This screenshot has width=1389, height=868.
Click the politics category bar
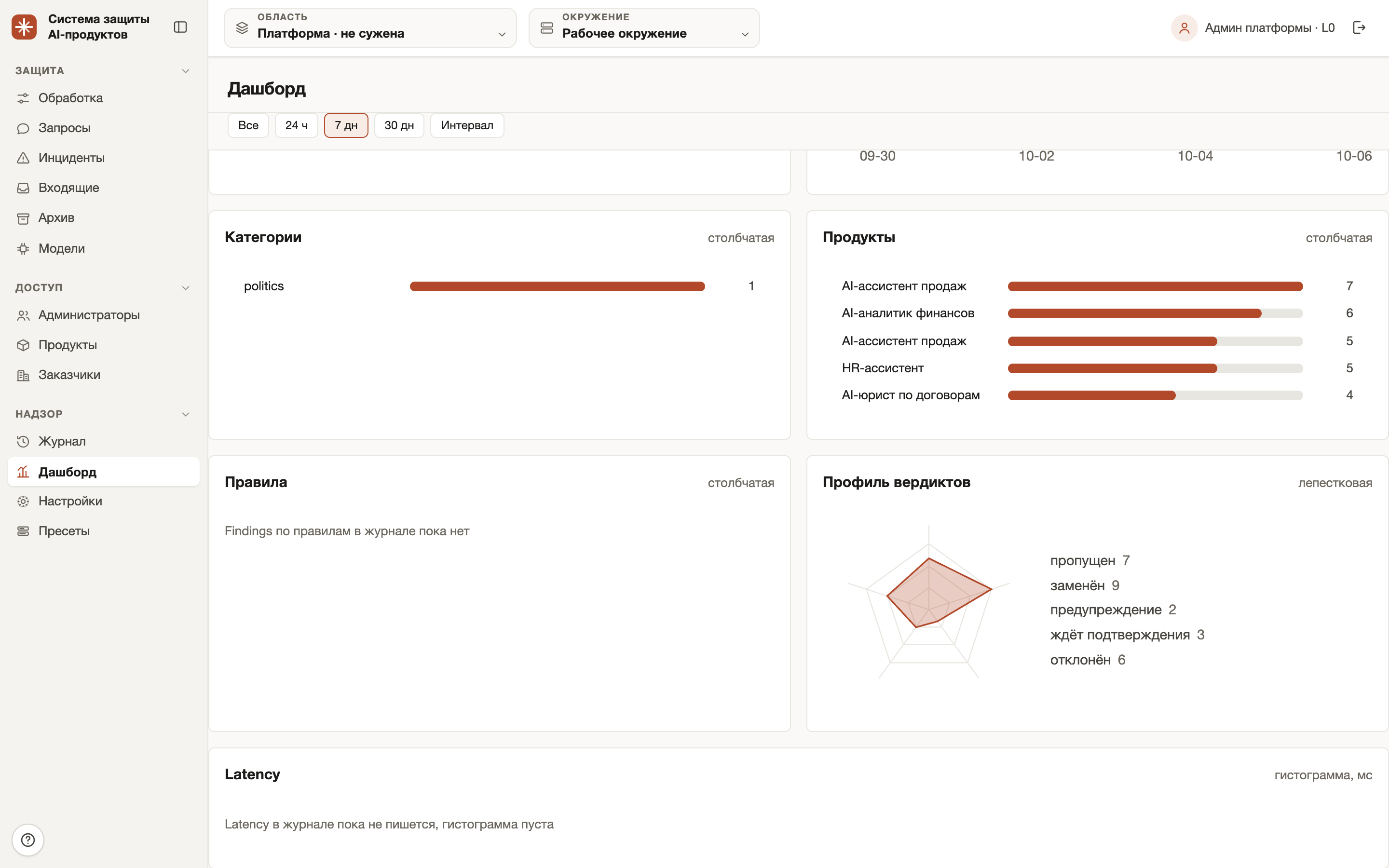(x=557, y=286)
